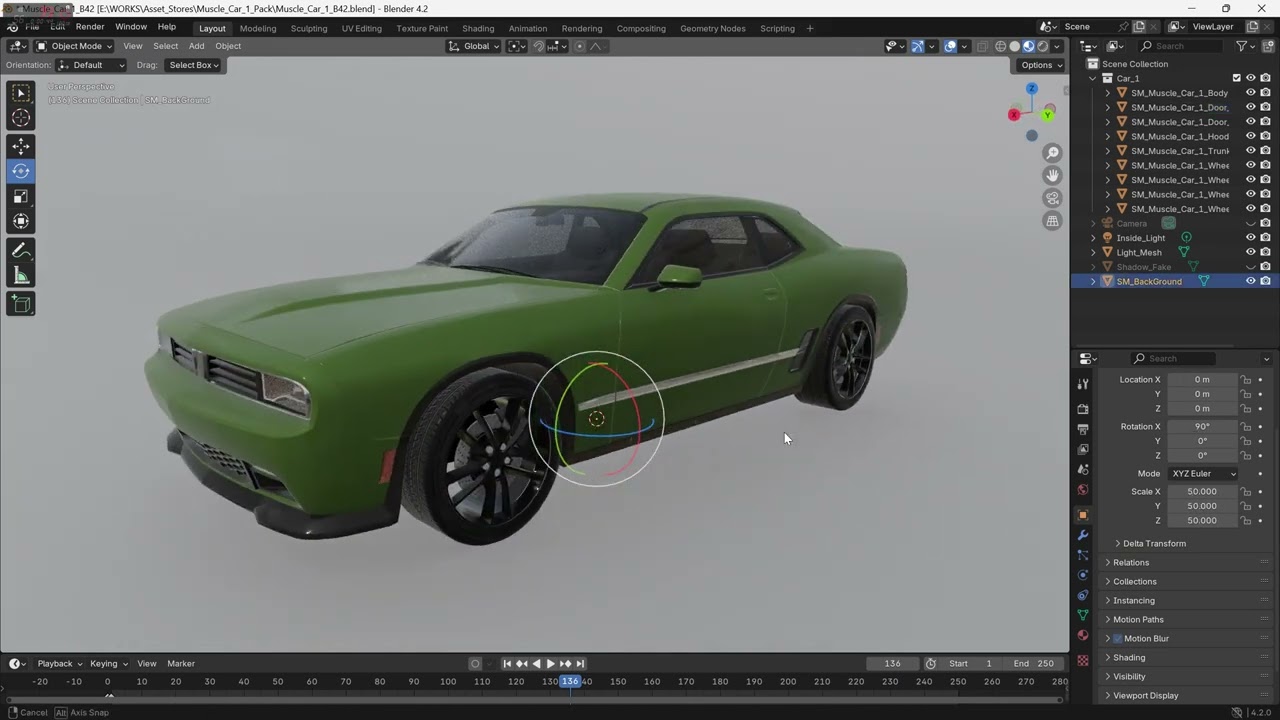
Task: Open the Render properties tab
Action: (x=1083, y=409)
